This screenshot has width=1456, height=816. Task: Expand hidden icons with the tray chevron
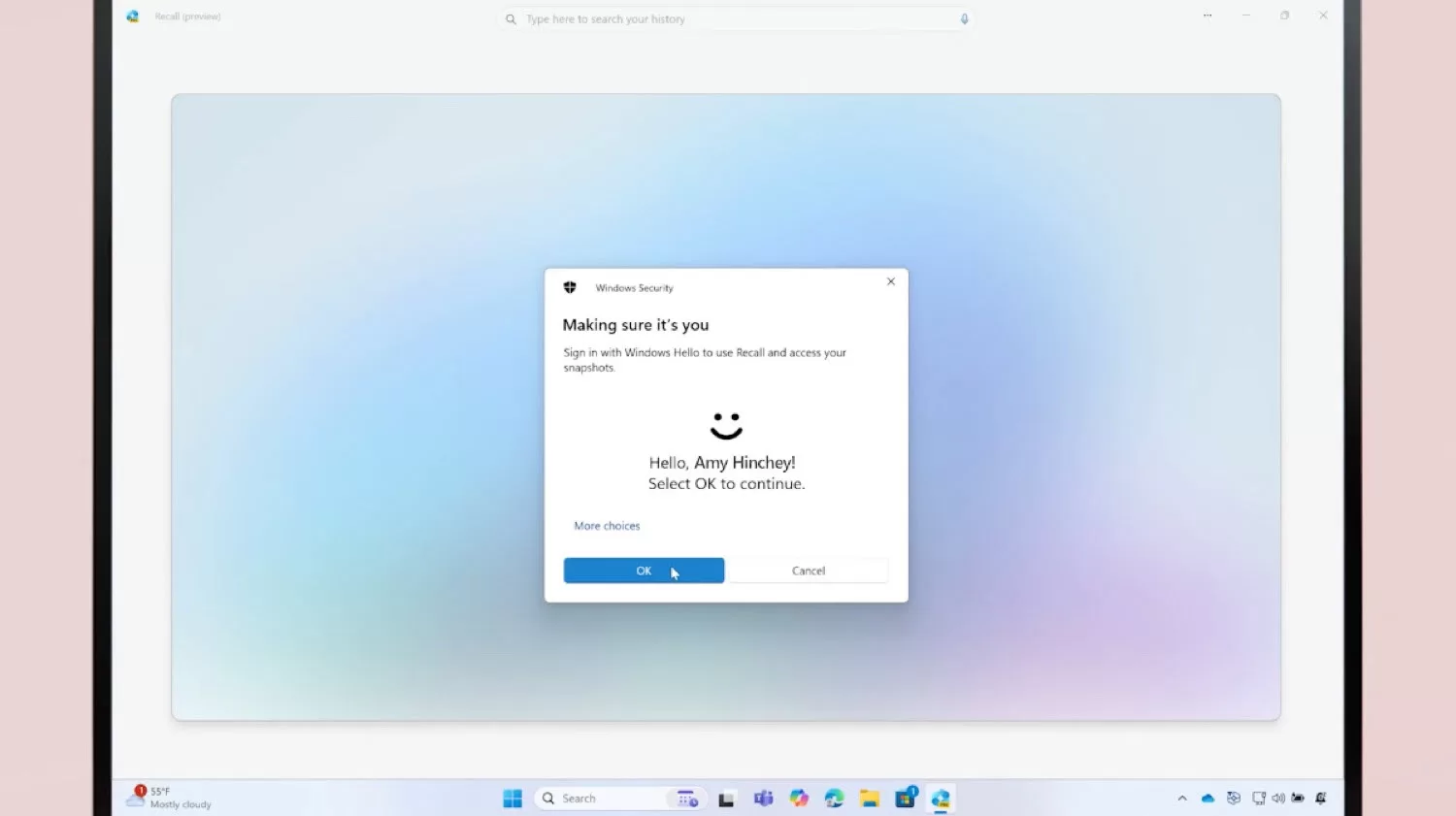pos(1182,798)
